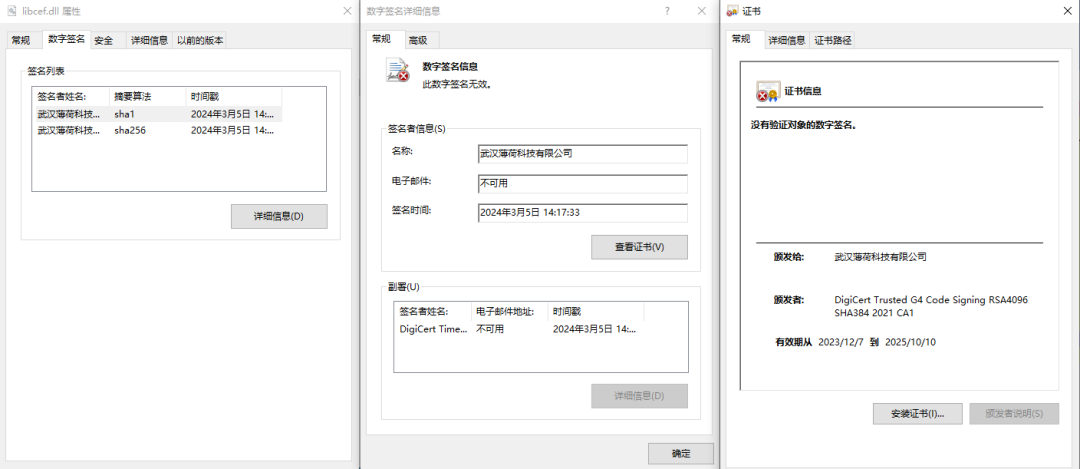Image resolution: width=1080 pixels, height=469 pixels.
Task: Open the 详细信息 tab in libcef.dll properties
Action: pyautogui.click(x=149, y=40)
